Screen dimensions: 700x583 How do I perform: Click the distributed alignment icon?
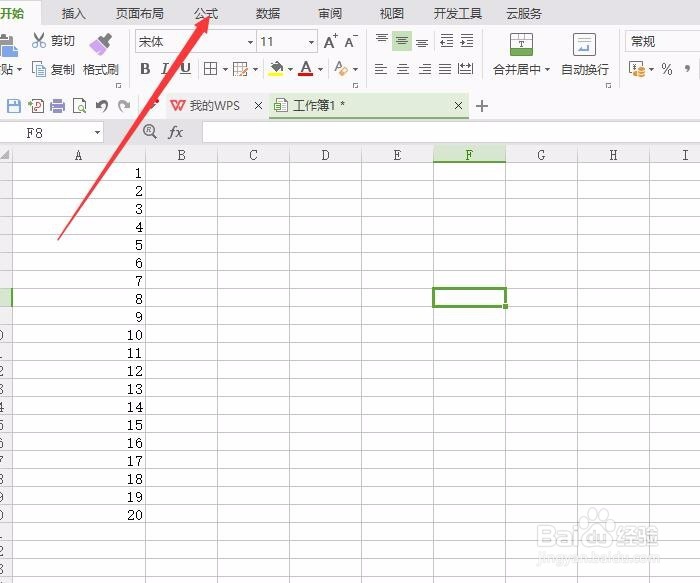click(x=465, y=69)
